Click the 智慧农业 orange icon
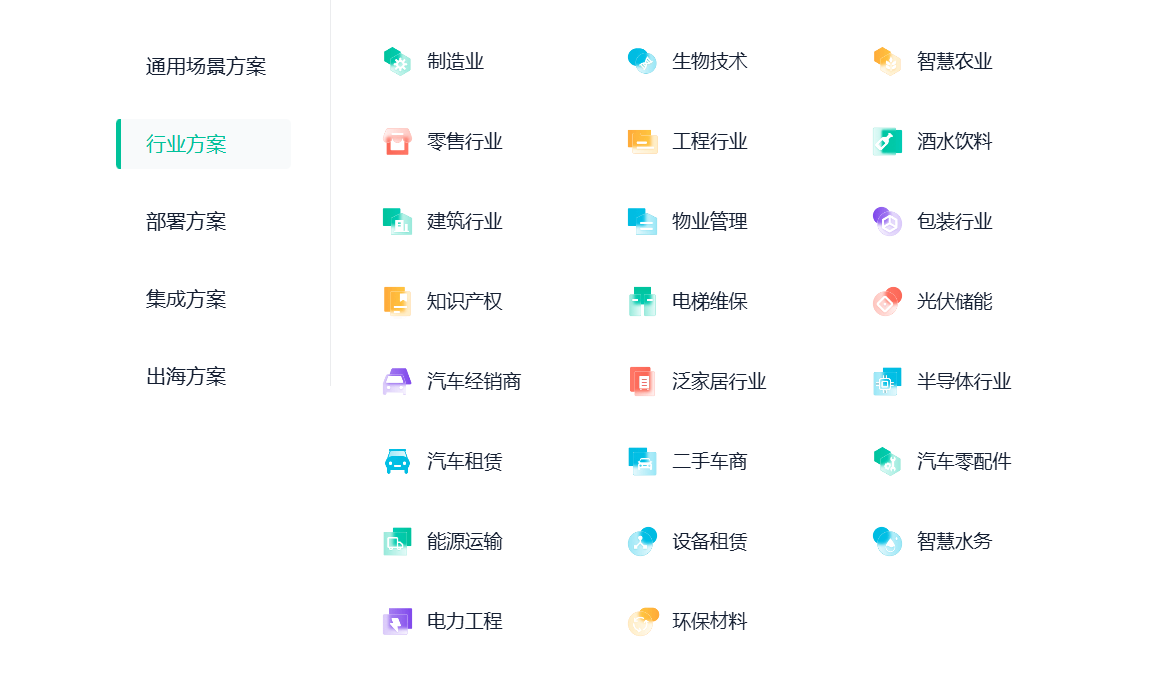 click(887, 62)
